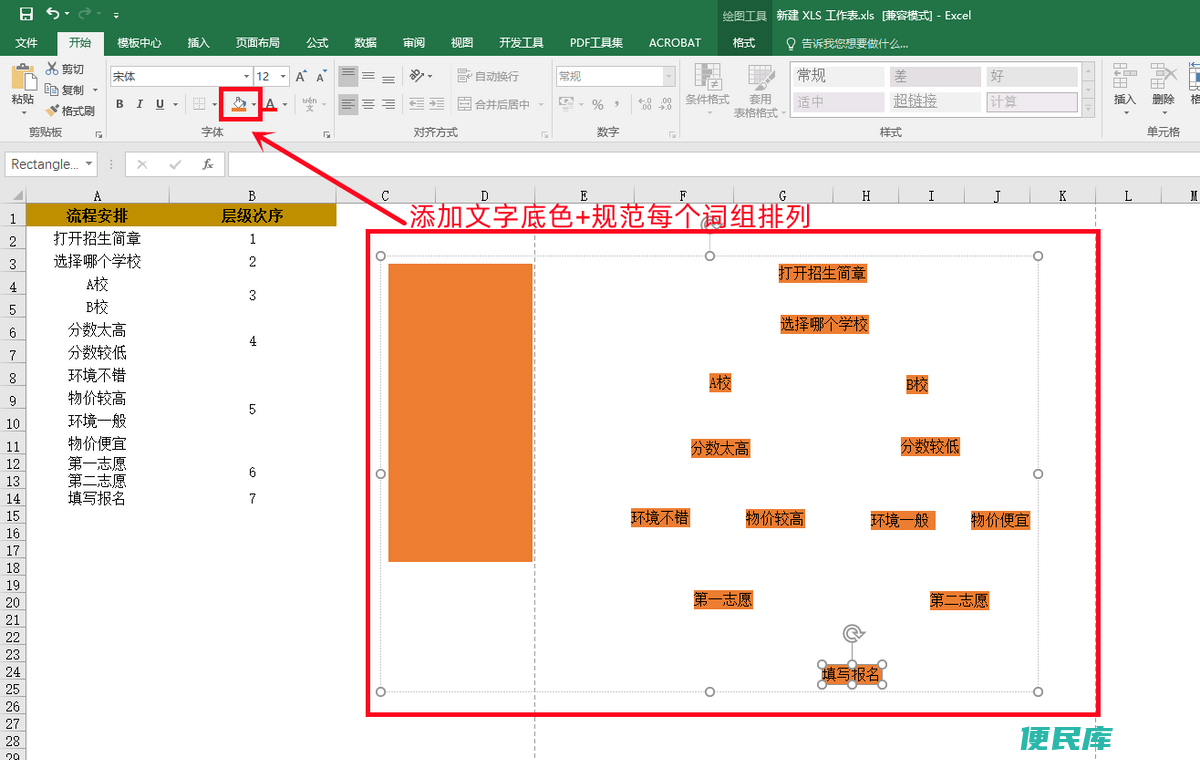Toggle Underline formatting
This screenshot has height=760, width=1200.
click(160, 104)
